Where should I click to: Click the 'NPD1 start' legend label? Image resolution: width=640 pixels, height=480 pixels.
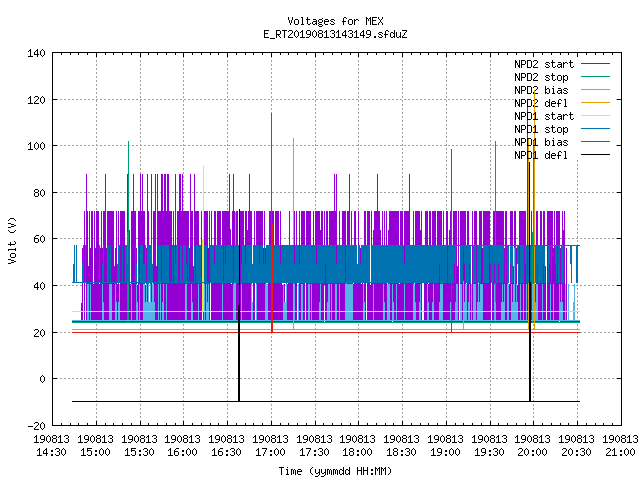point(544,116)
